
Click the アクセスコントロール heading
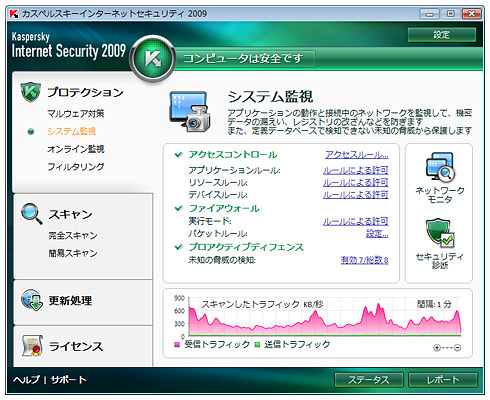[x=233, y=154]
